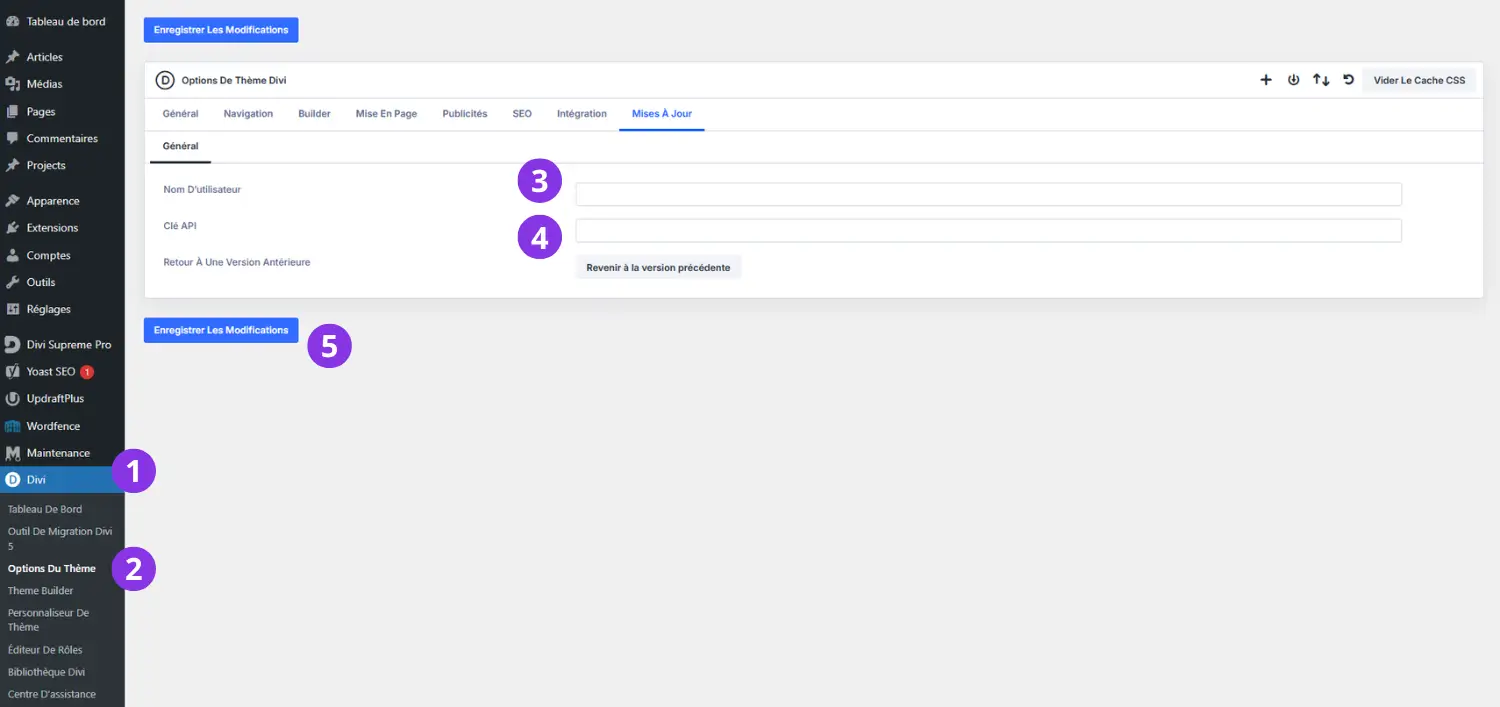Select Options Du Thème submenu item

[x=52, y=568]
